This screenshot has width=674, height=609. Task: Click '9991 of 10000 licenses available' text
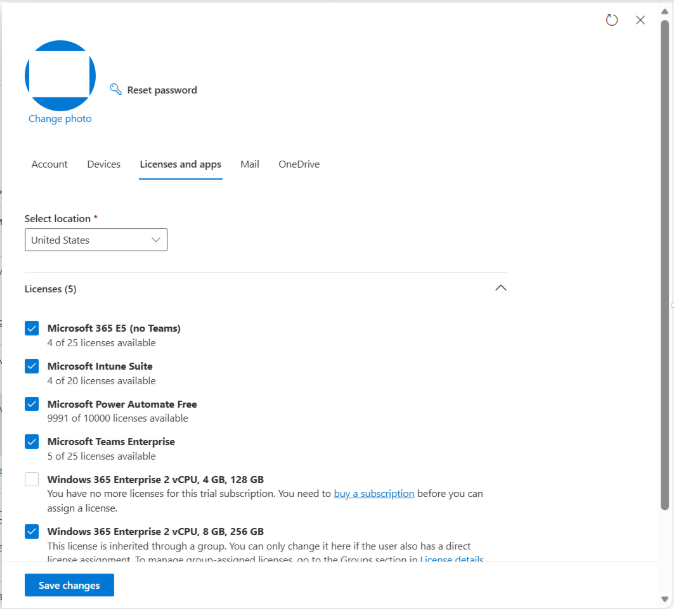point(118,418)
